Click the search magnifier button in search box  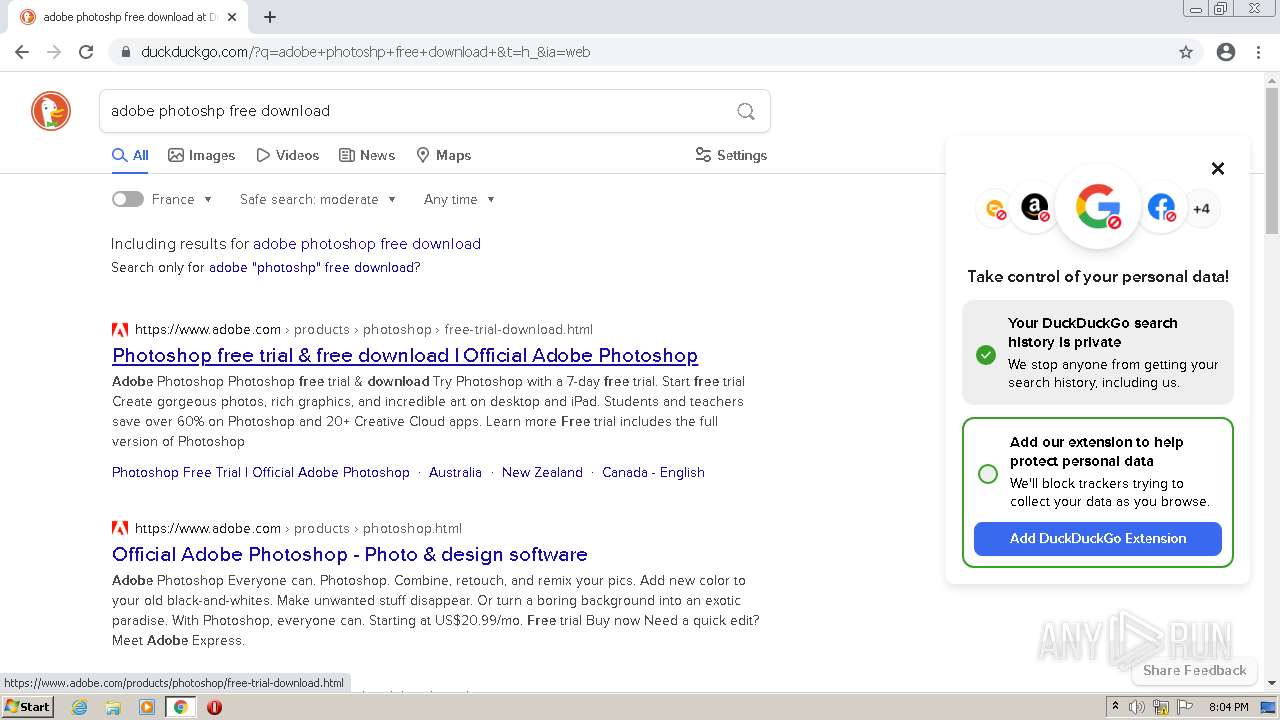746,111
